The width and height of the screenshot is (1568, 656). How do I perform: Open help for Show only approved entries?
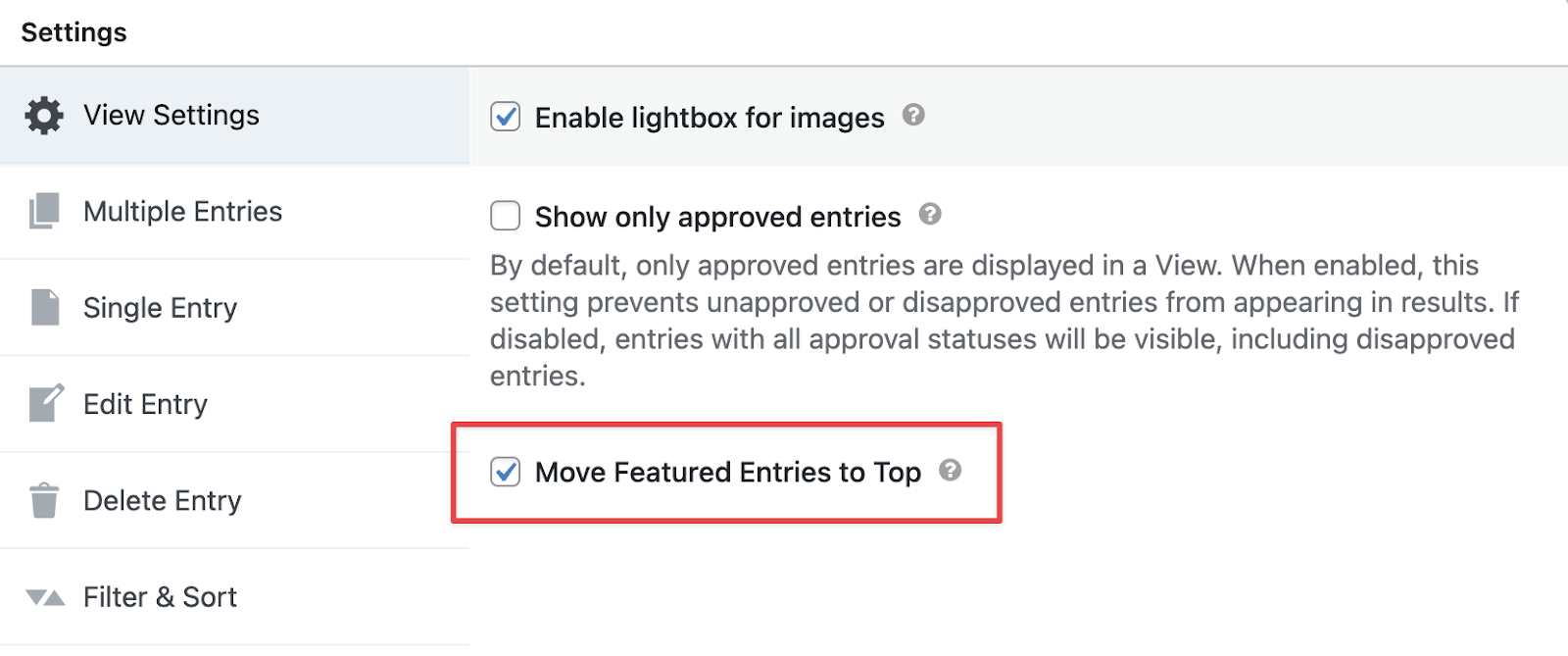[931, 215]
